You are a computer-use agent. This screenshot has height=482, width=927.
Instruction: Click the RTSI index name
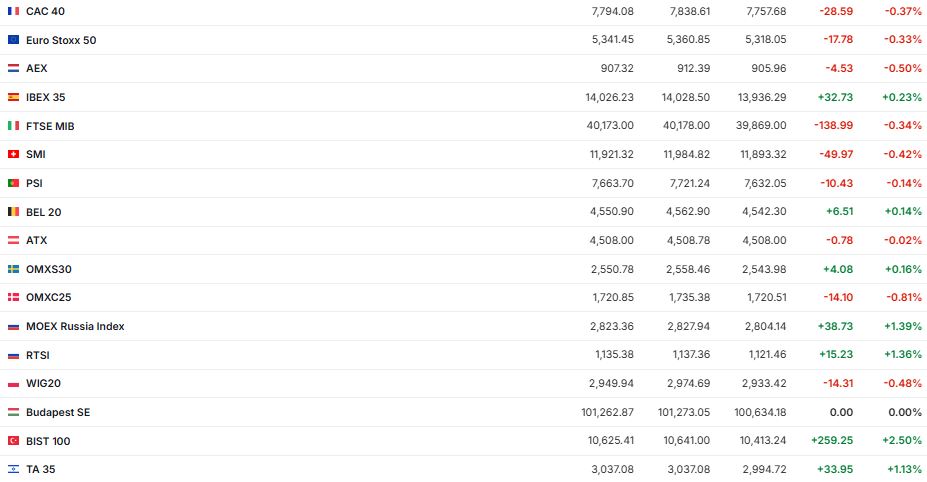[38, 355]
